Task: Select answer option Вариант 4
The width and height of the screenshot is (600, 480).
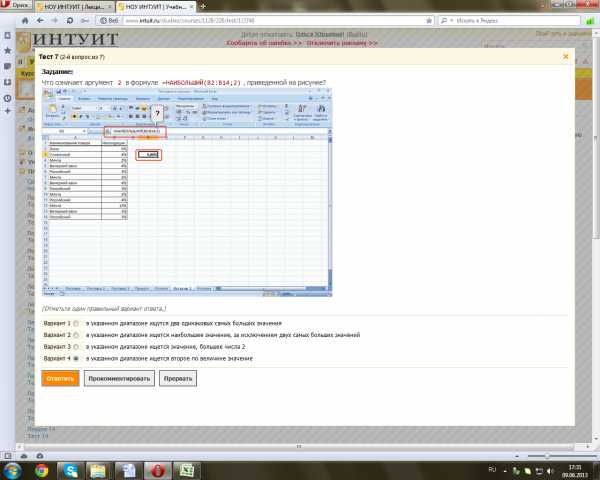Action: tap(76, 359)
